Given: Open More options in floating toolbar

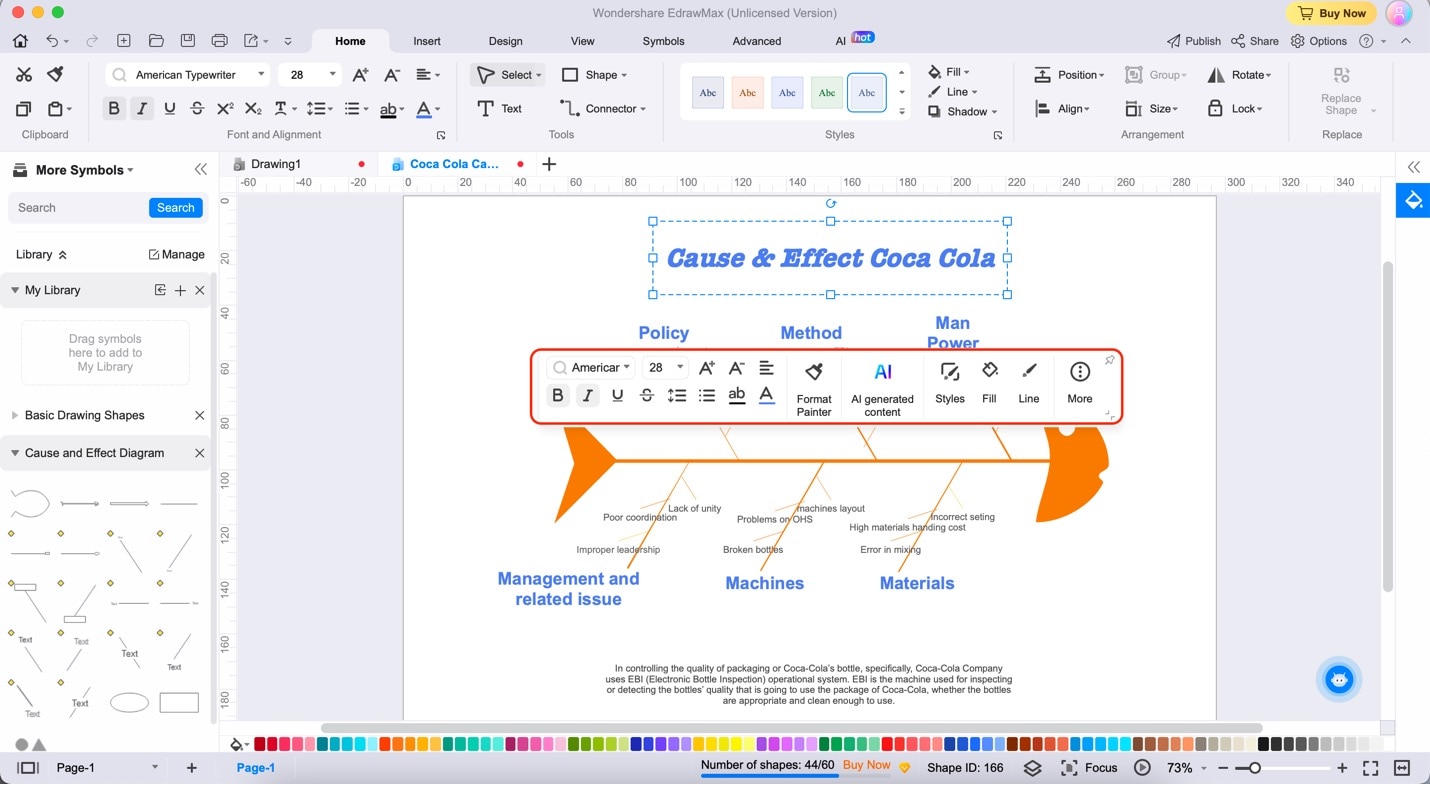Looking at the screenshot, I should tap(1080, 383).
